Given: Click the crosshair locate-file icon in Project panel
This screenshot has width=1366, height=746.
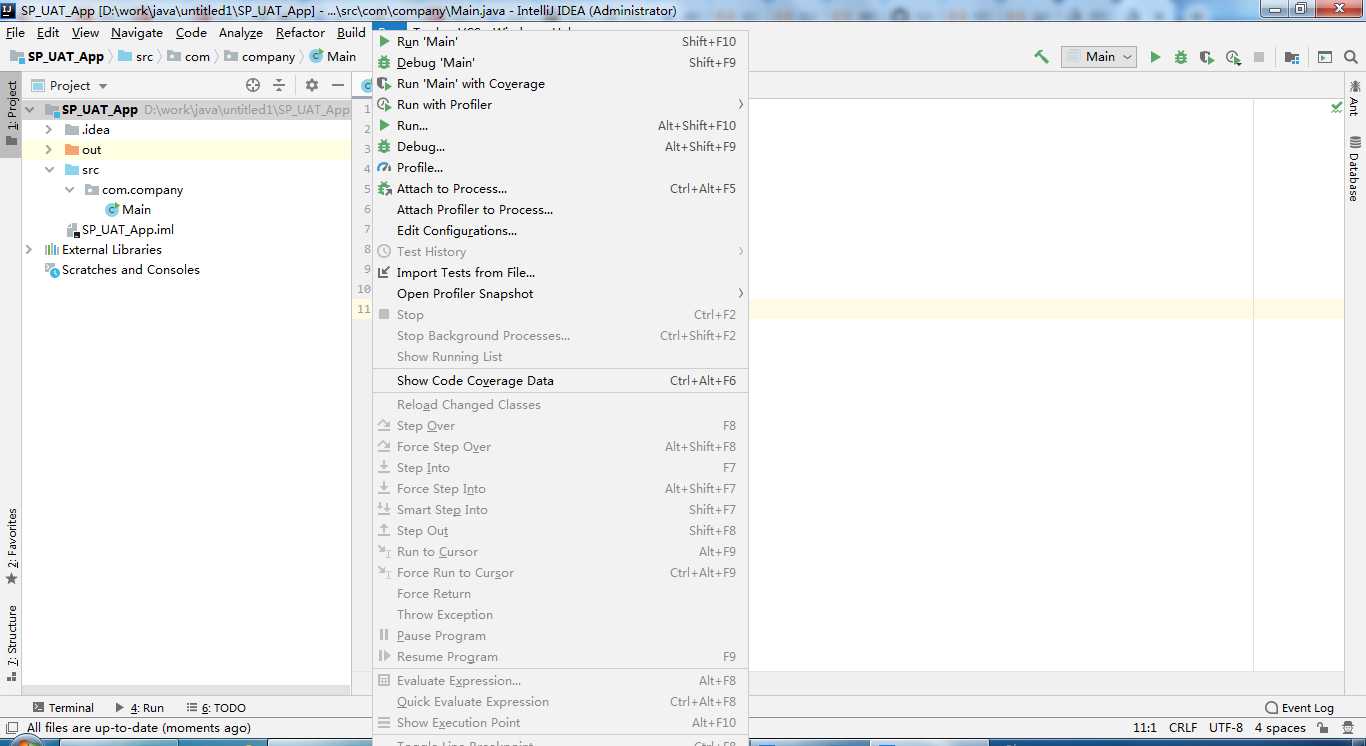Looking at the screenshot, I should point(253,85).
